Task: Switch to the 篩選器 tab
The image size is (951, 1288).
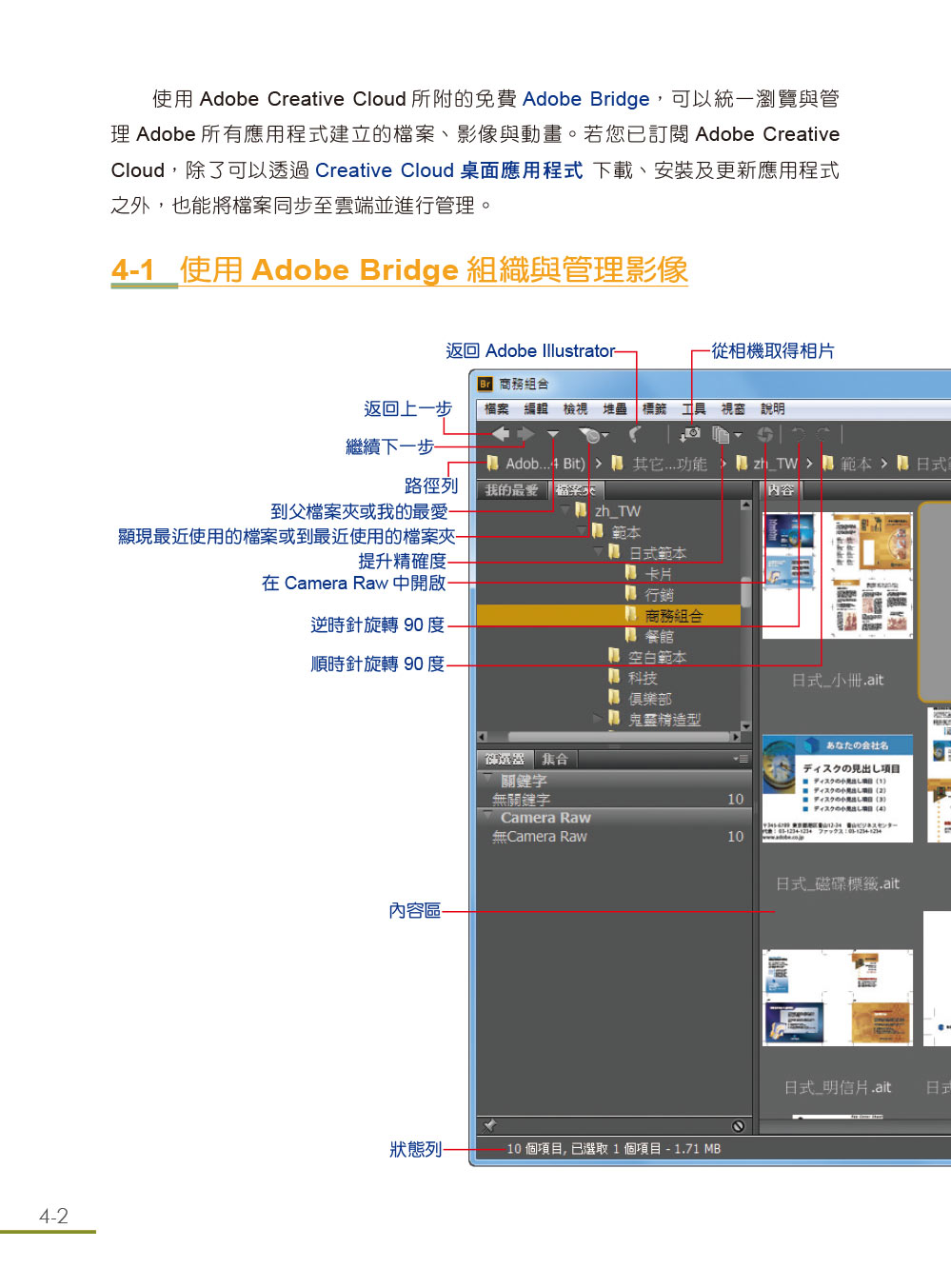Action: pos(505,760)
